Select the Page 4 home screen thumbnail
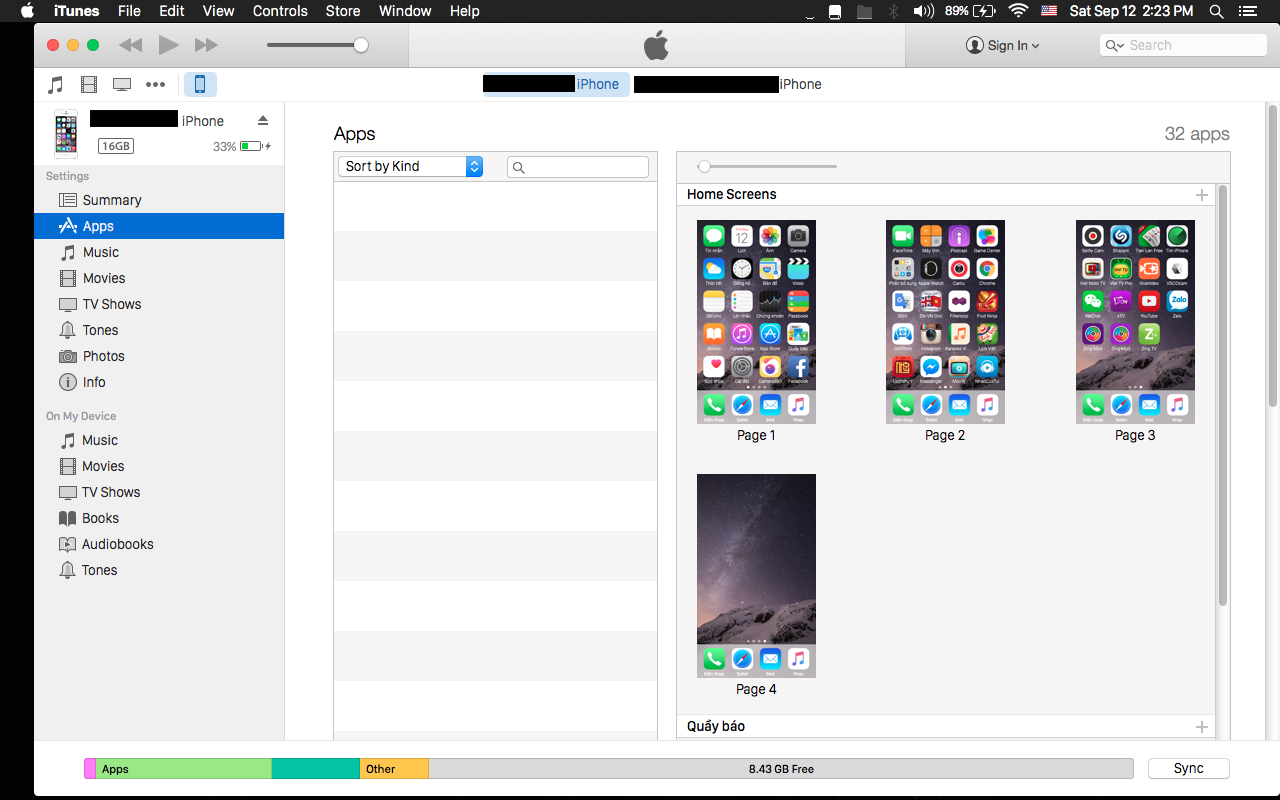1280x800 pixels. click(x=756, y=576)
